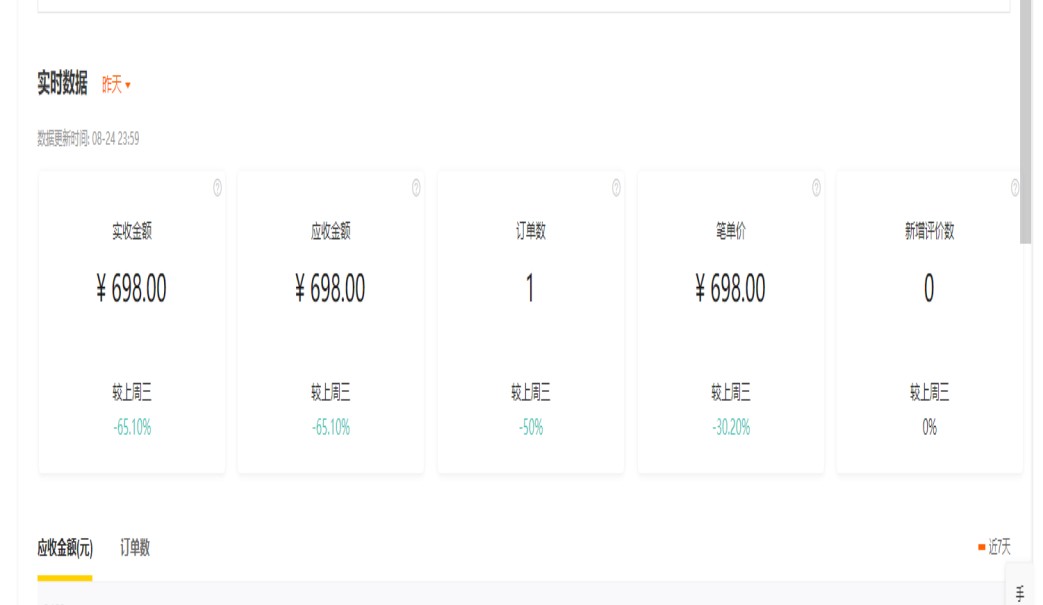Click the 实时数据 section heading
This screenshot has height=605, width=1043.
[62, 84]
